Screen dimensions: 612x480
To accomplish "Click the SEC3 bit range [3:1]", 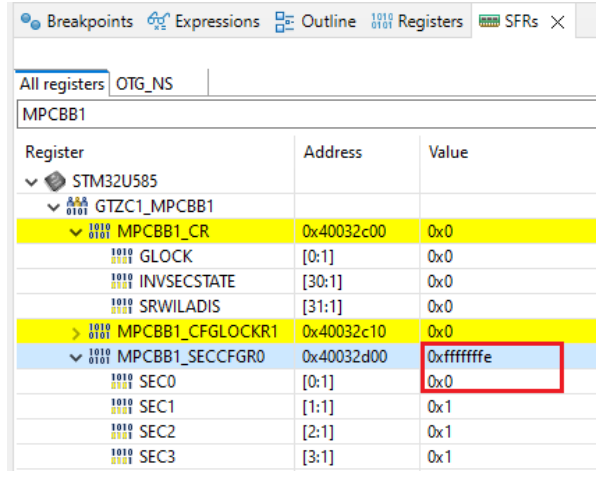I will coord(318,457).
